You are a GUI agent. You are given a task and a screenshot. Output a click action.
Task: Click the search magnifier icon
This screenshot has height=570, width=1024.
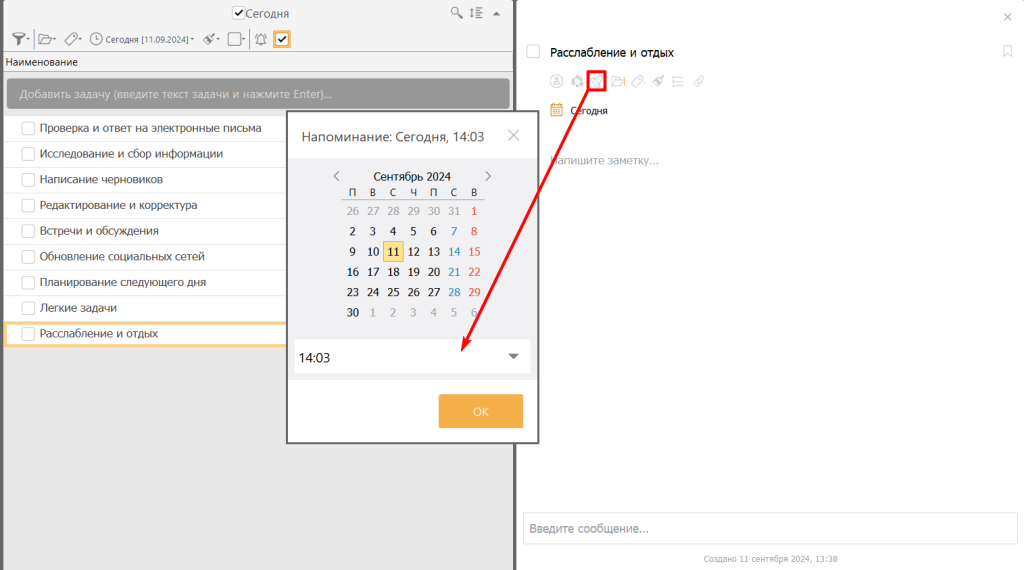point(457,13)
